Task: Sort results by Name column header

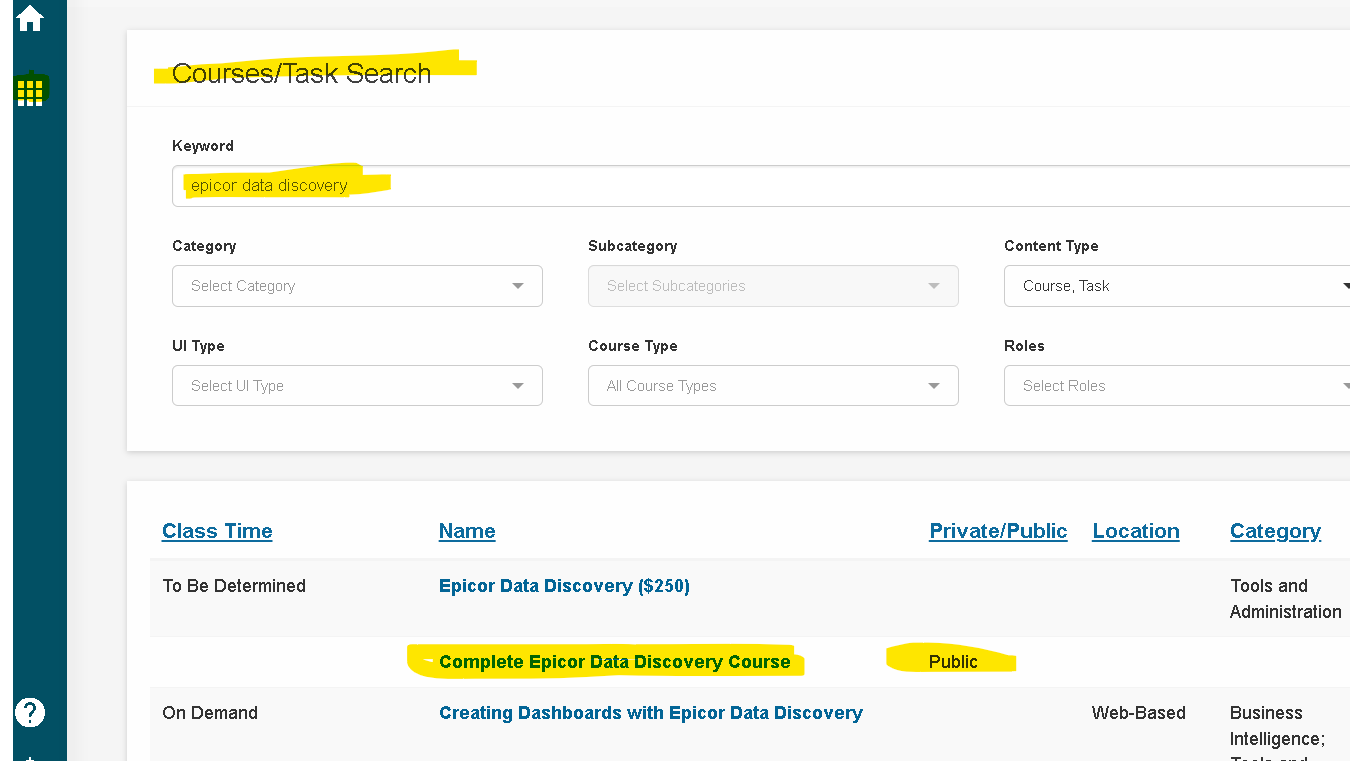Action: 467,531
